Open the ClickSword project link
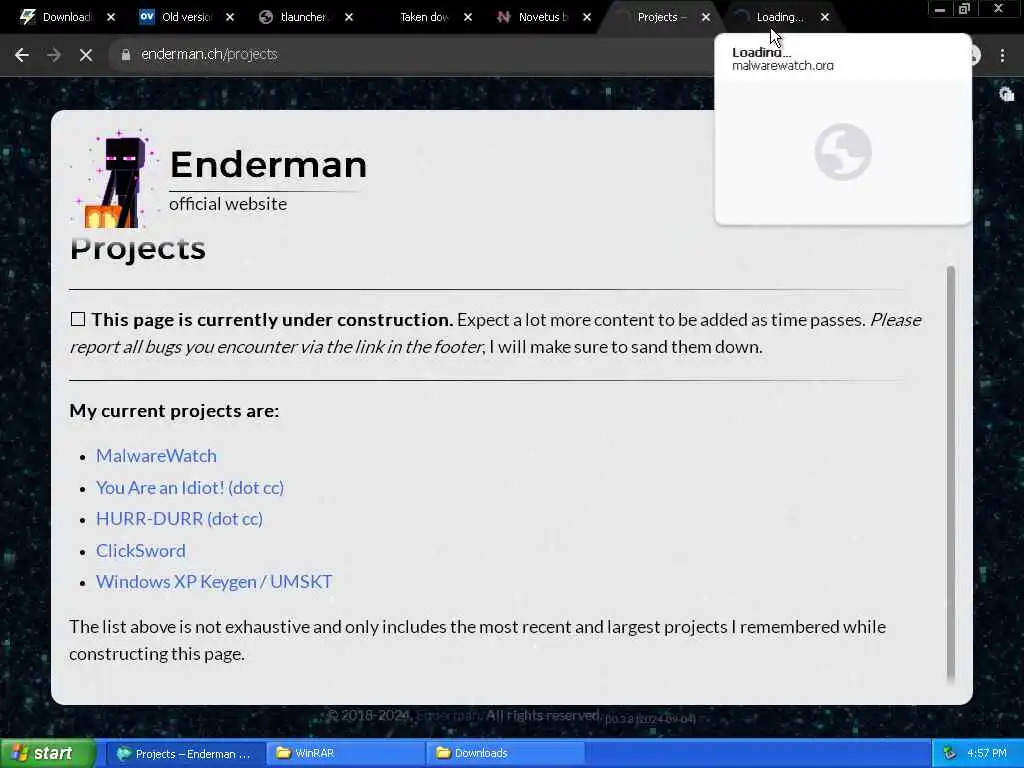The width and height of the screenshot is (1024, 768). [140, 551]
